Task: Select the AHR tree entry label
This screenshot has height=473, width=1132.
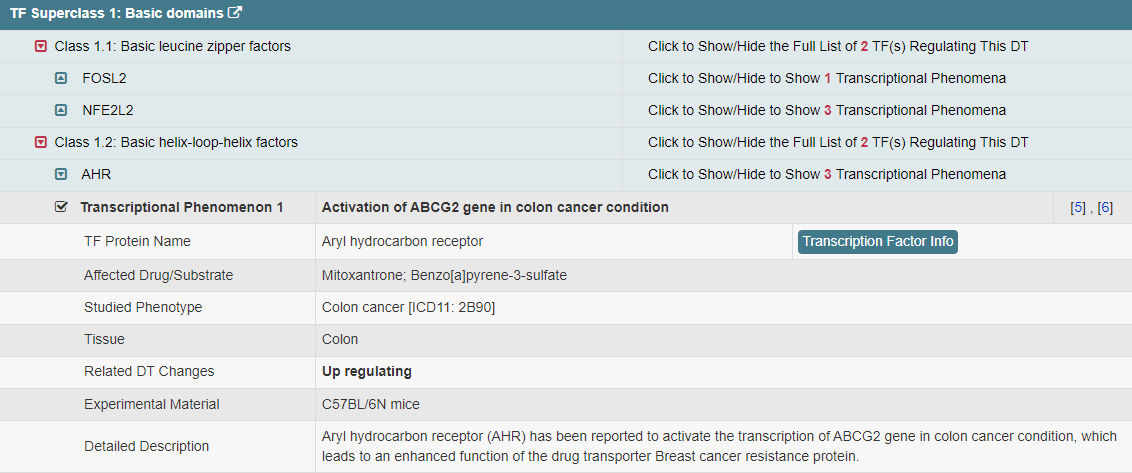Action: coord(96,174)
